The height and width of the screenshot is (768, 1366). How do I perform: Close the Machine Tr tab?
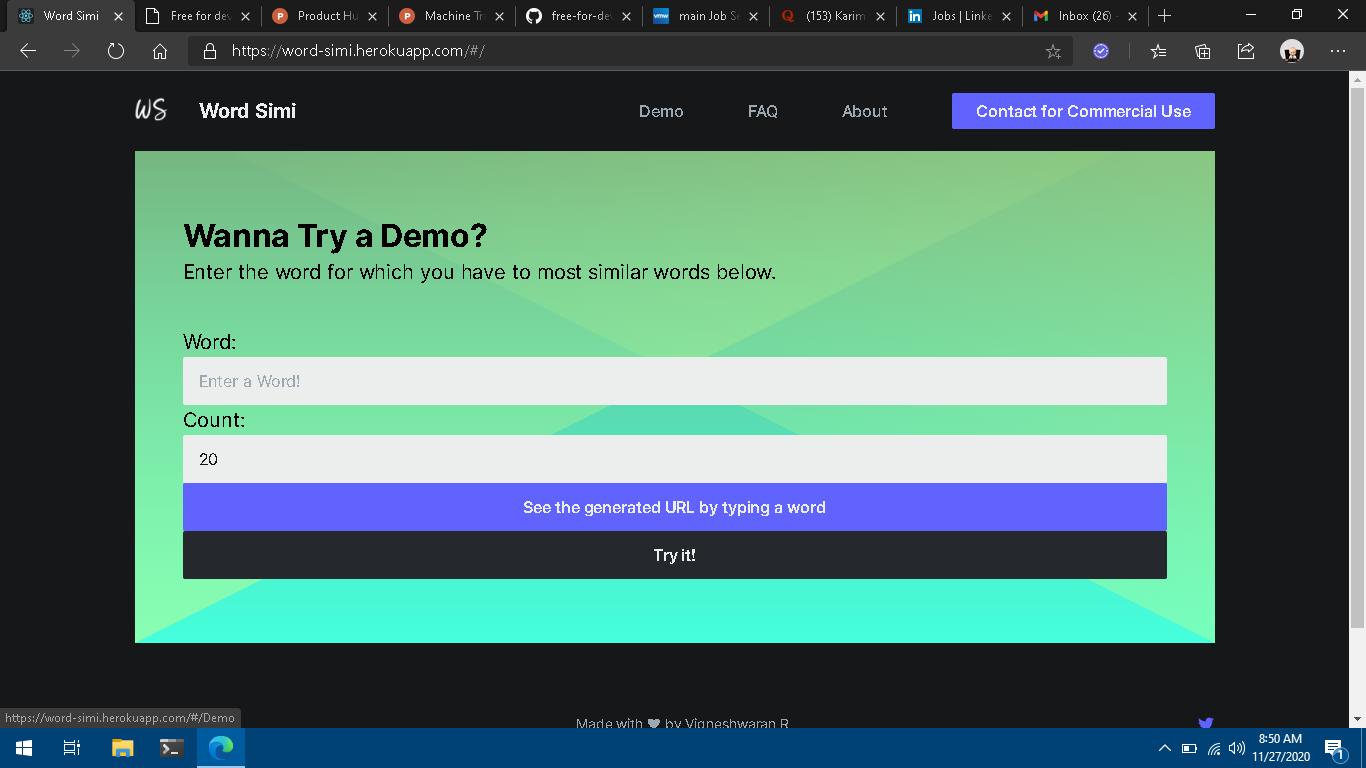point(499,16)
